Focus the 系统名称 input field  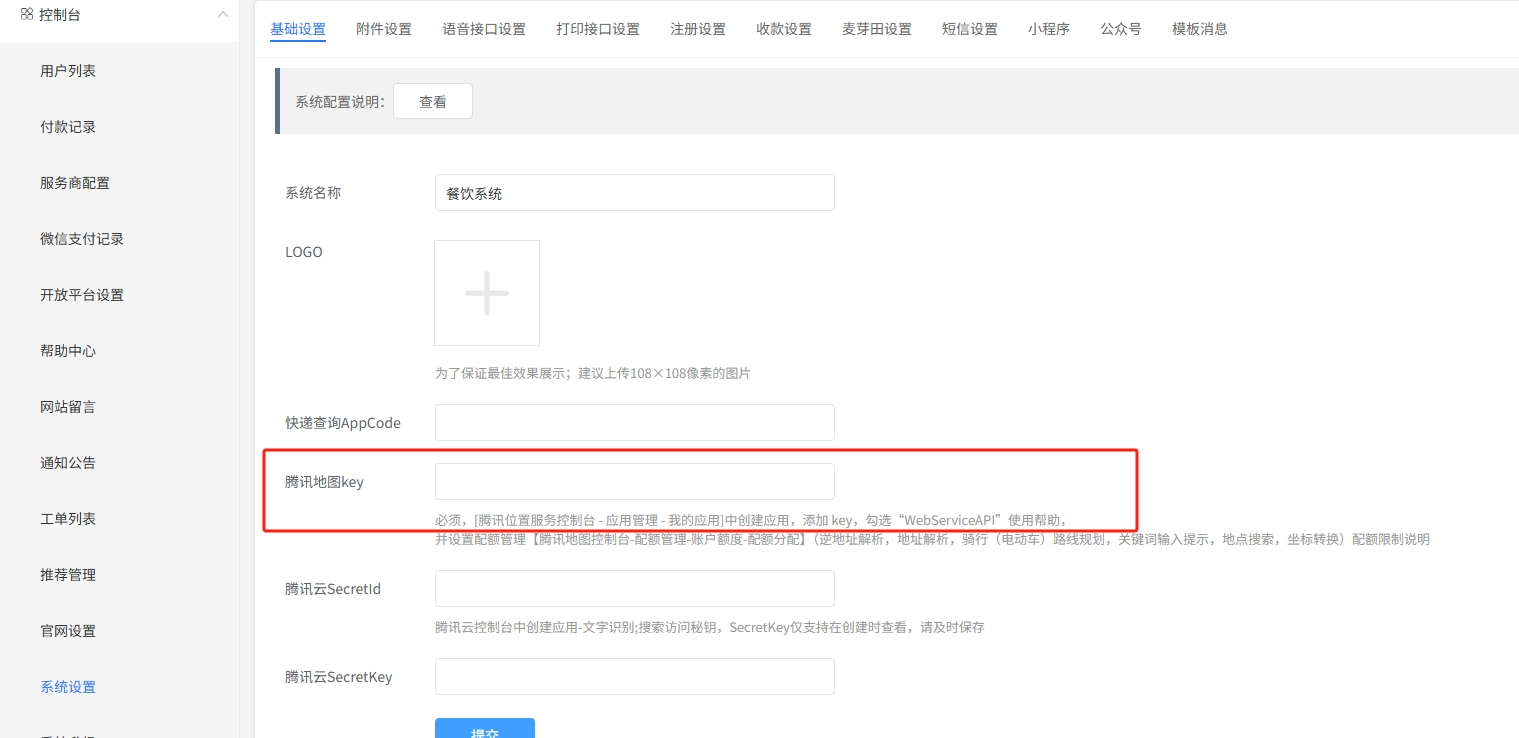pyautogui.click(x=634, y=193)
